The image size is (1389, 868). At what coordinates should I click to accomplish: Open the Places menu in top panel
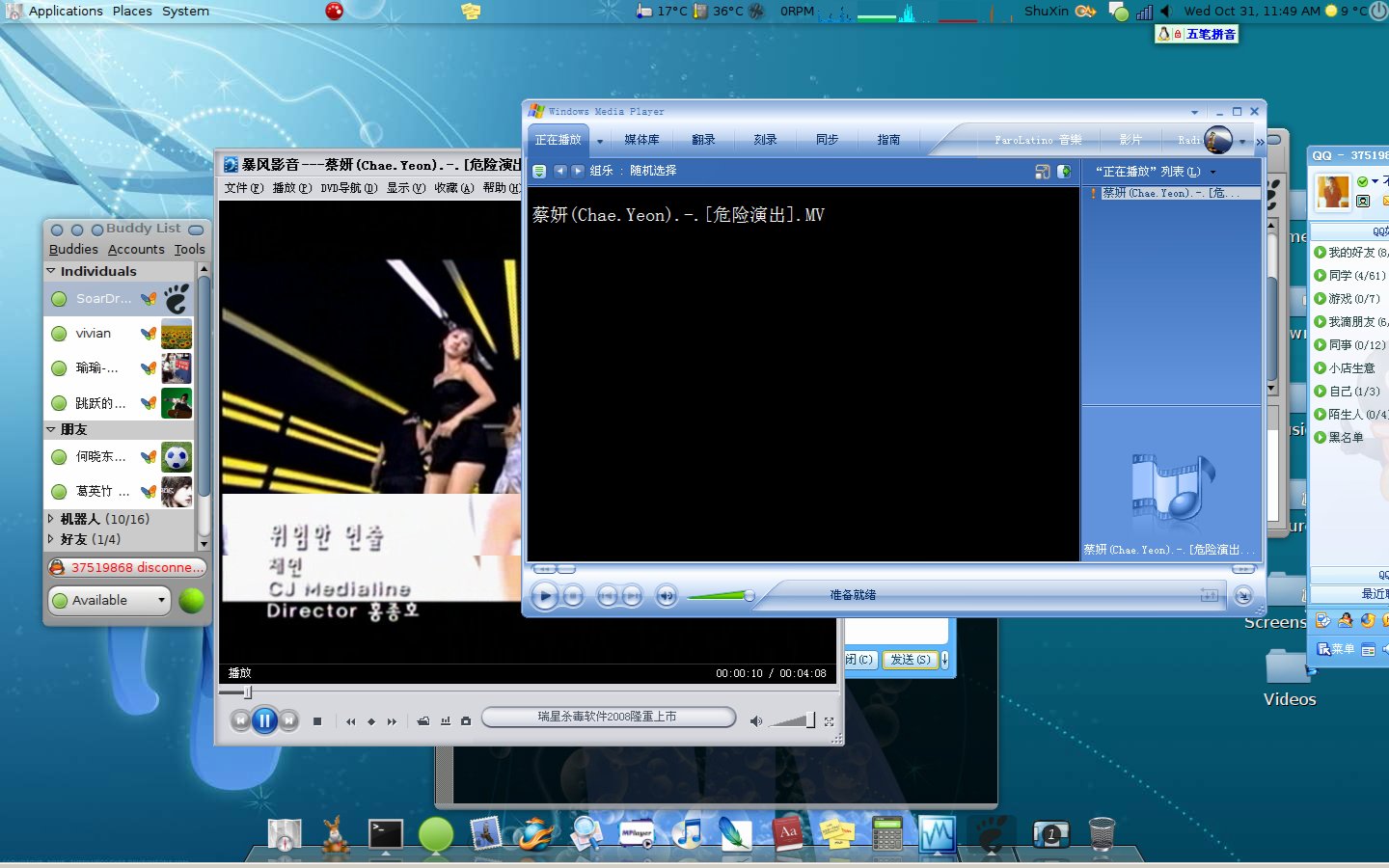[x=132, y=11]
